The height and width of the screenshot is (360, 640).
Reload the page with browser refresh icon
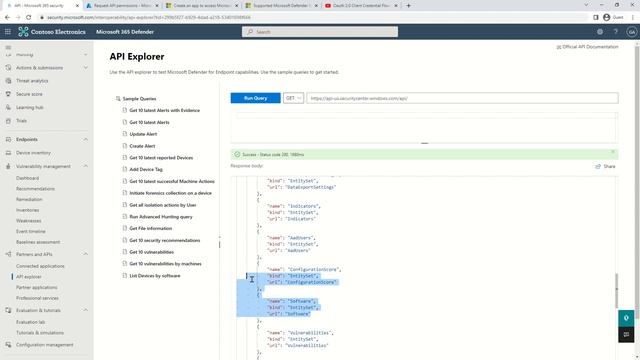point(28,17)
